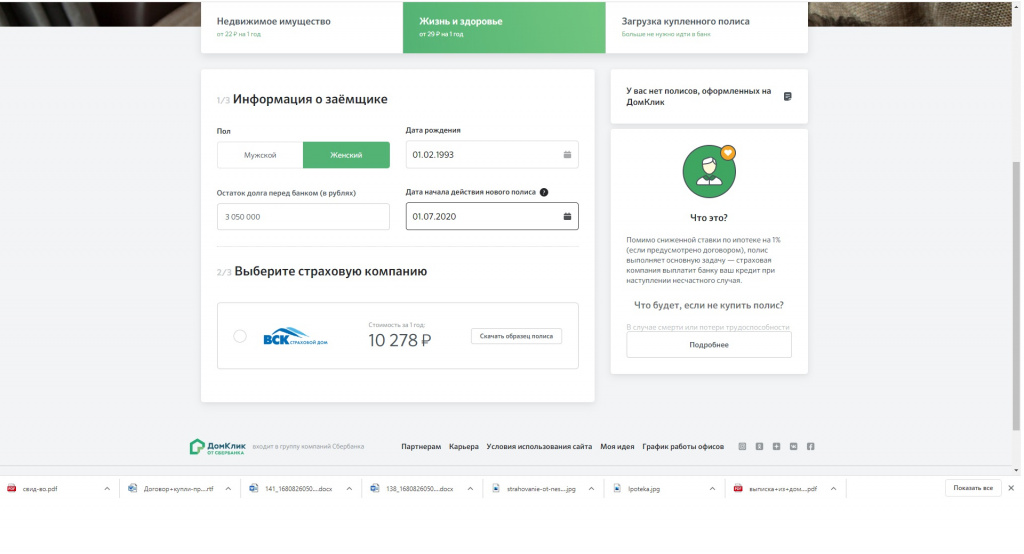The image size is (1024, 554).
Task: Click Что будет, если не купить полис? heading
Action: tap(709, 305)
